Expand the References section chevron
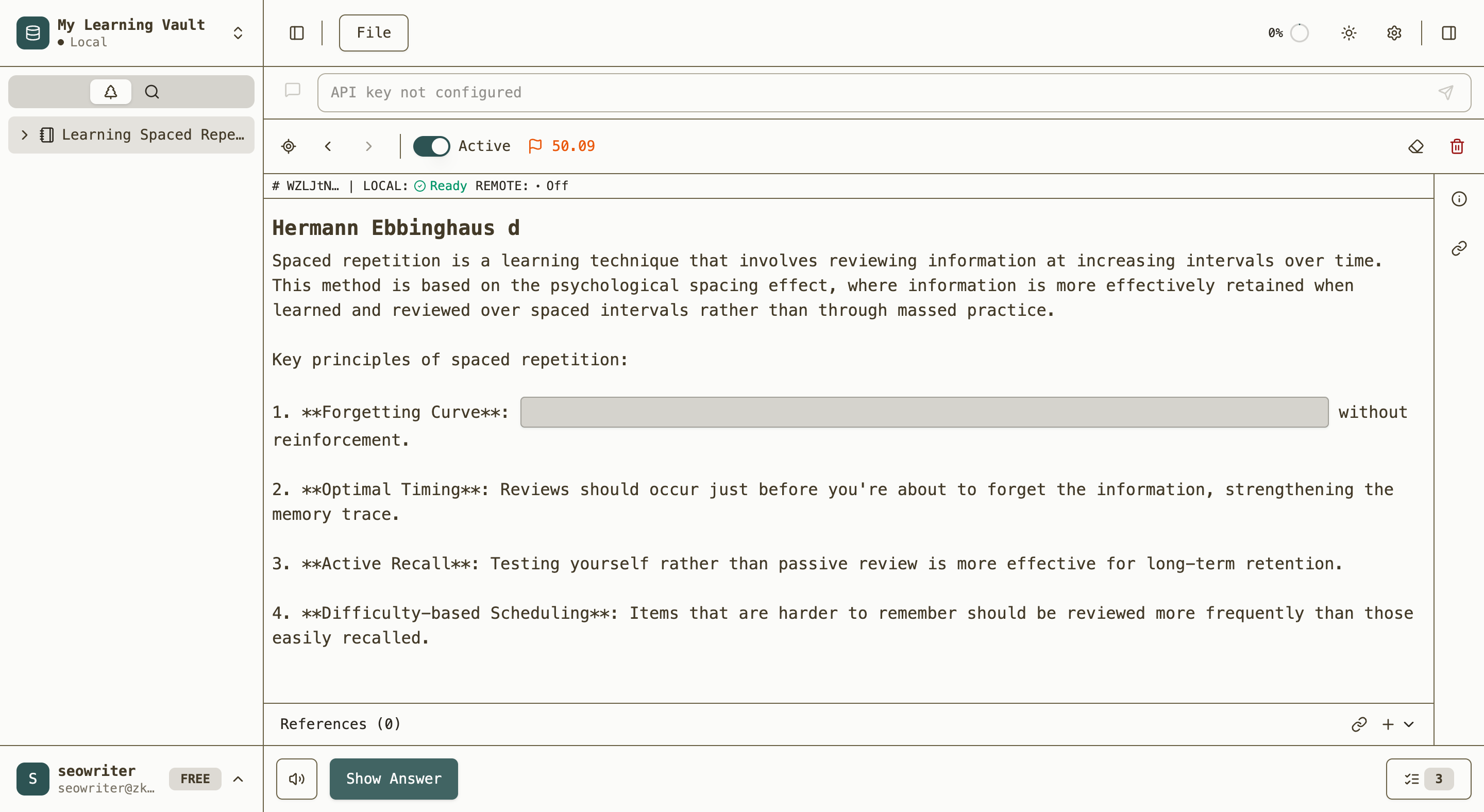The image size is (1484, 812). click(x=1409, y=724)
